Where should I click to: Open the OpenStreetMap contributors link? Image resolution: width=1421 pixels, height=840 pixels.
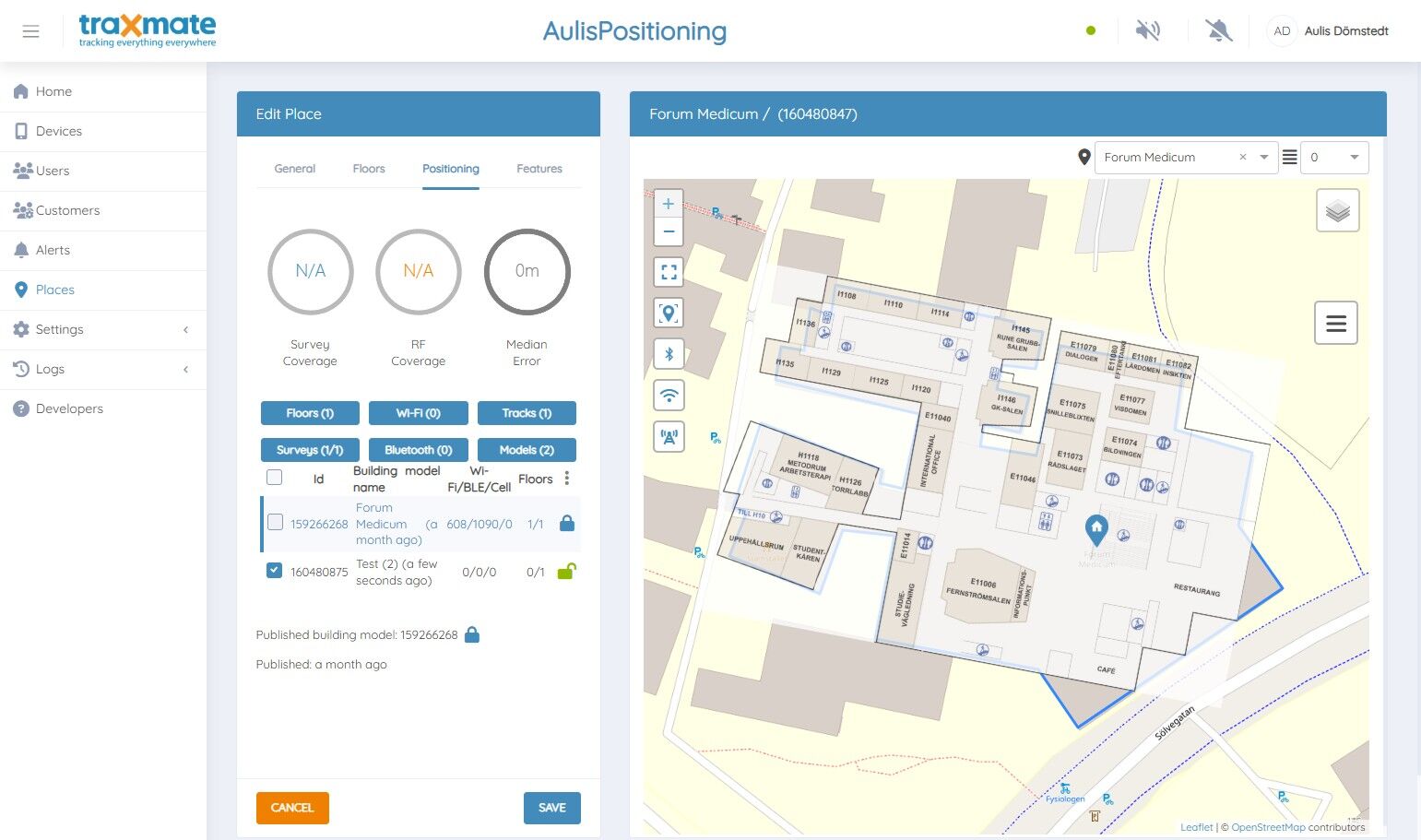pyautogui.click(x=1268, y=827)
